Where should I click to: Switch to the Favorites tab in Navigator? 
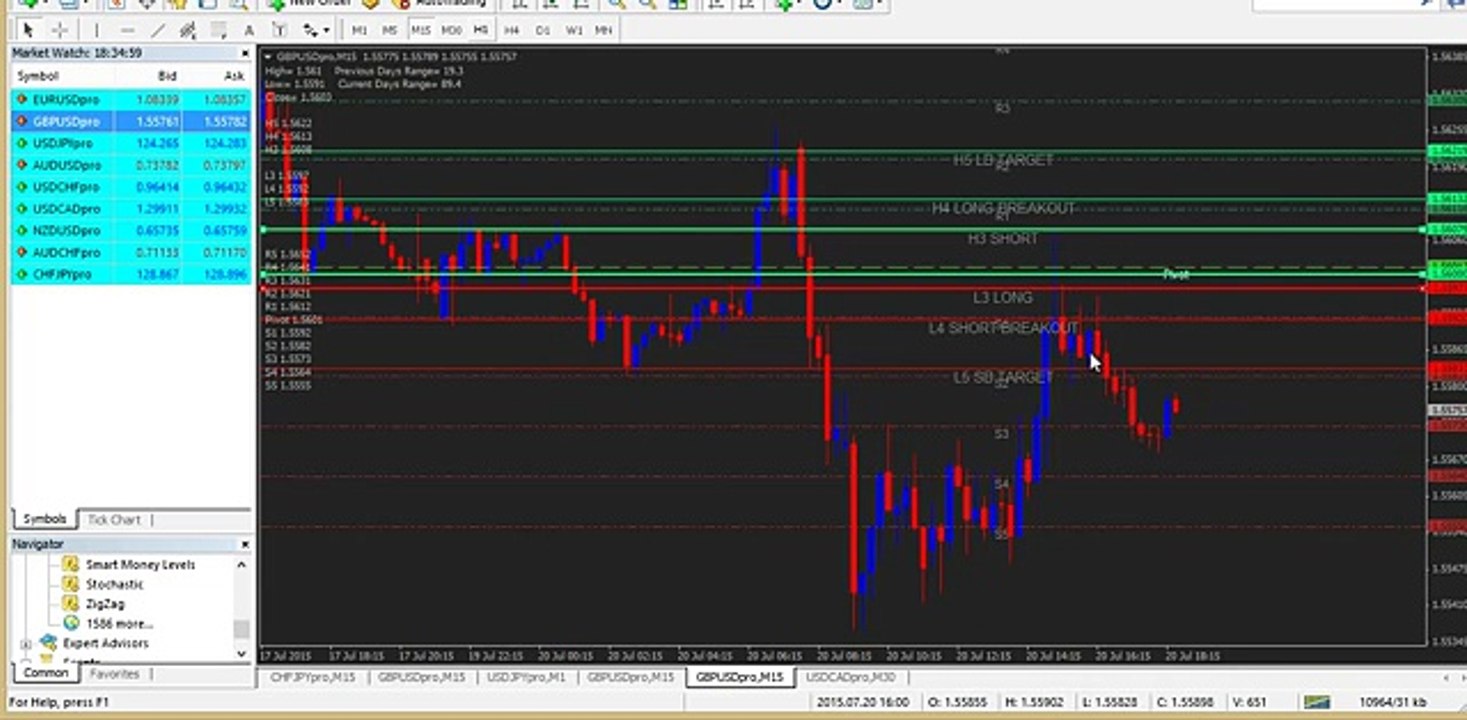point(114,673)
